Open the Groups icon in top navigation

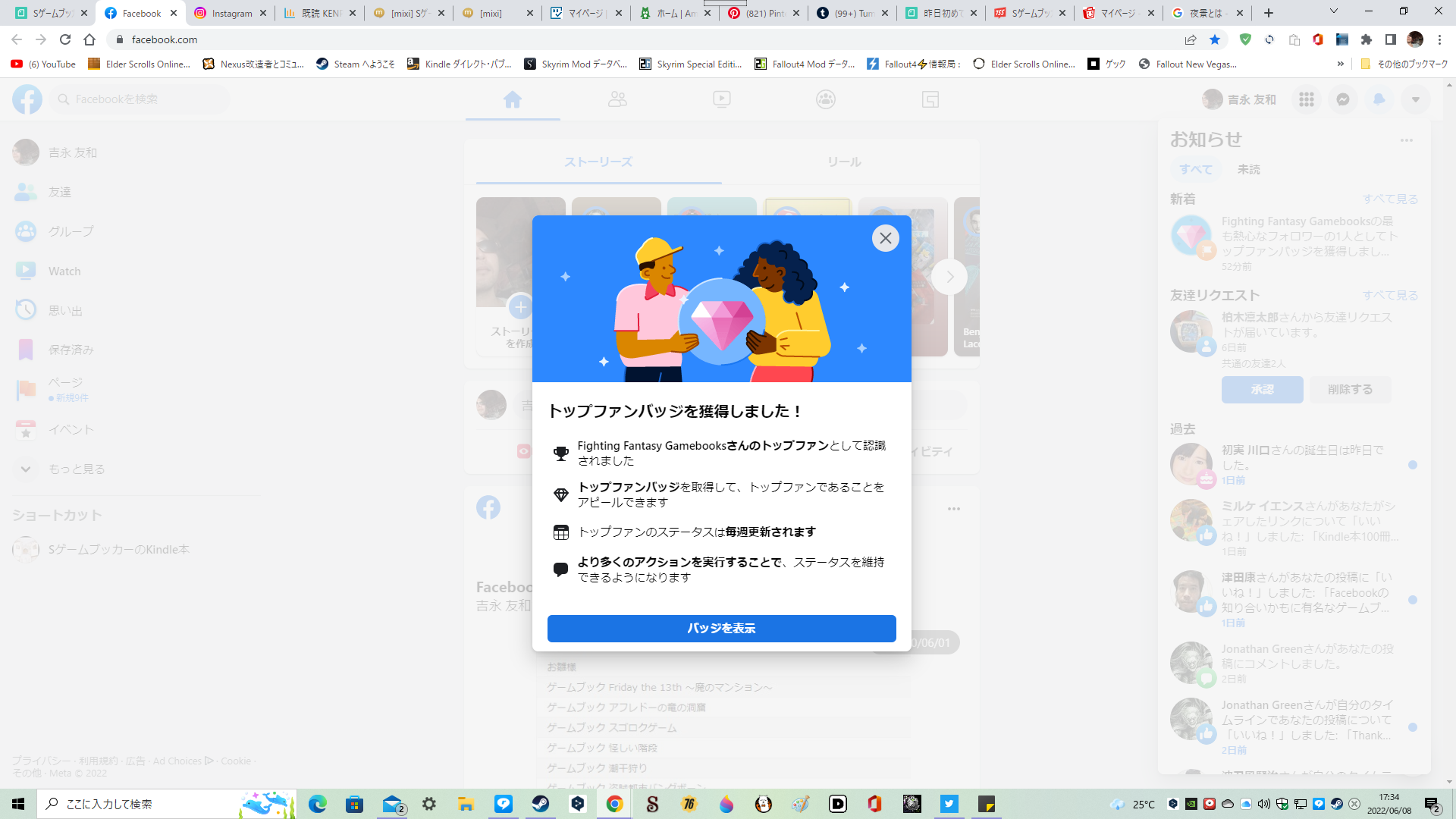[826, 99]
